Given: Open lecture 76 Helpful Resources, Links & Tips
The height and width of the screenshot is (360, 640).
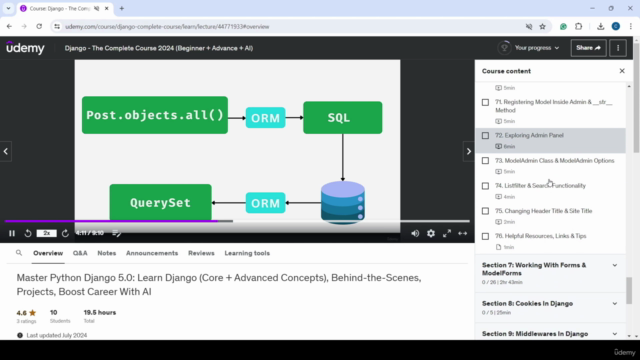Looking at the screenshot, I should [x=540, y=236].
